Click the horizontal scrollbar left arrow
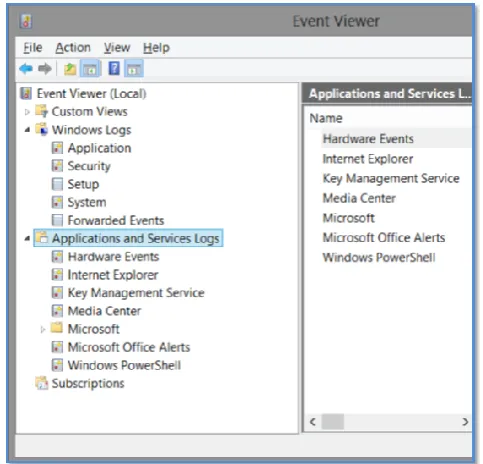This screenshot has width=483, height=464. (x=313, y=422)
